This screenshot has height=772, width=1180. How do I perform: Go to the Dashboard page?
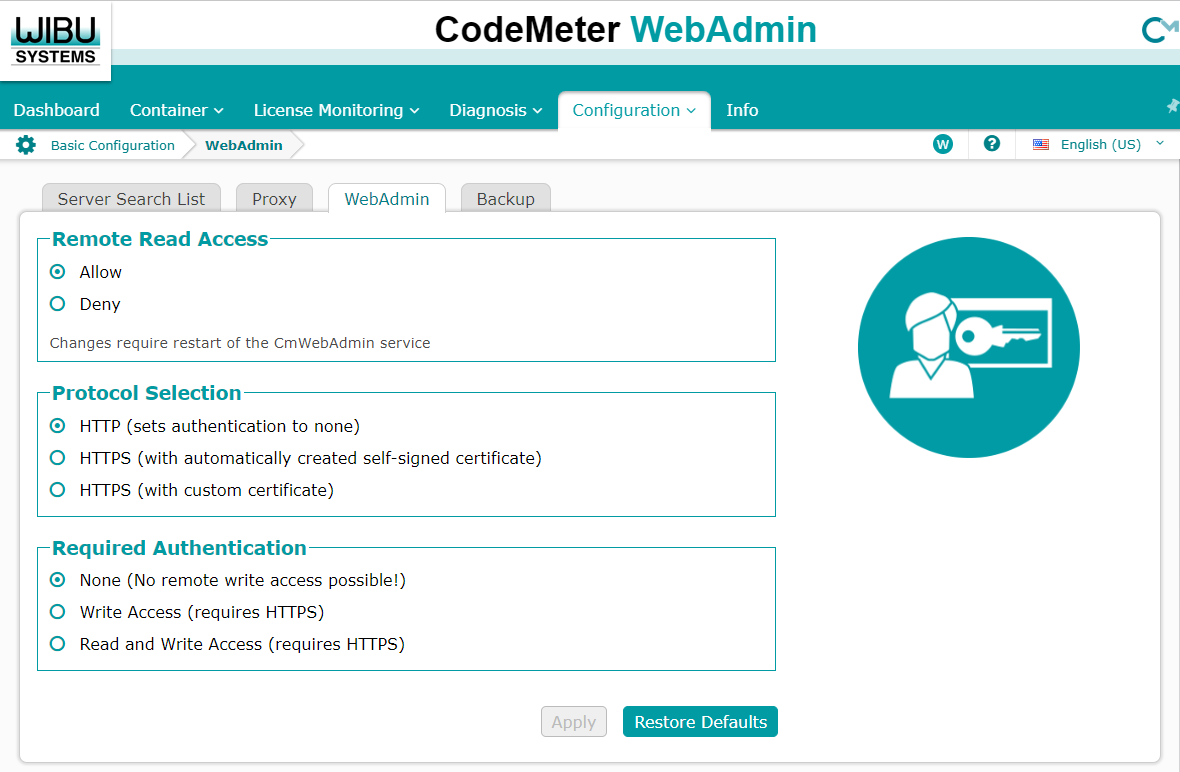pos(57,110)
